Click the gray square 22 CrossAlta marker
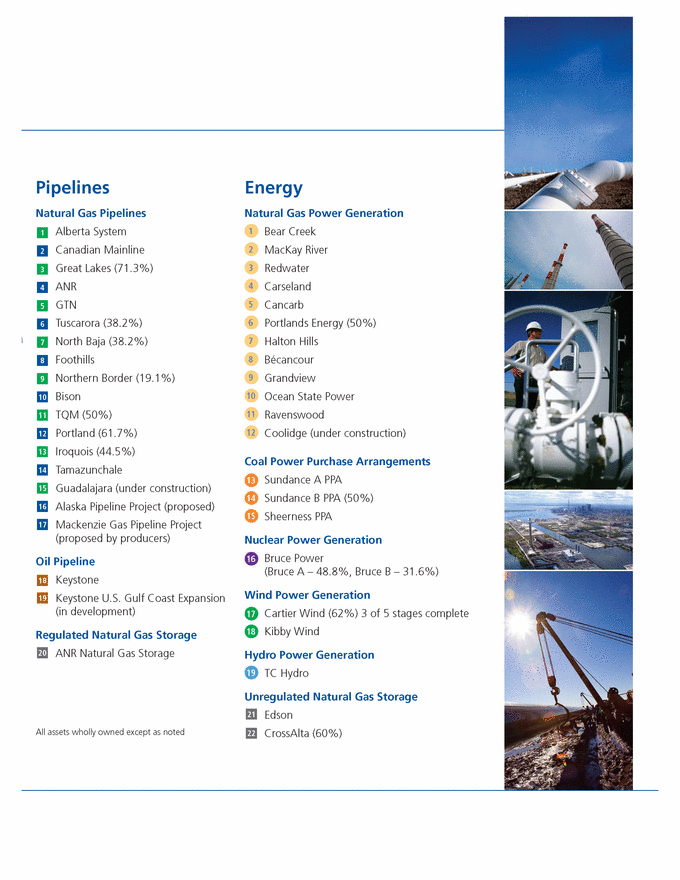The height and width of the screenshot is (880, 680). (x=251, y=733)
